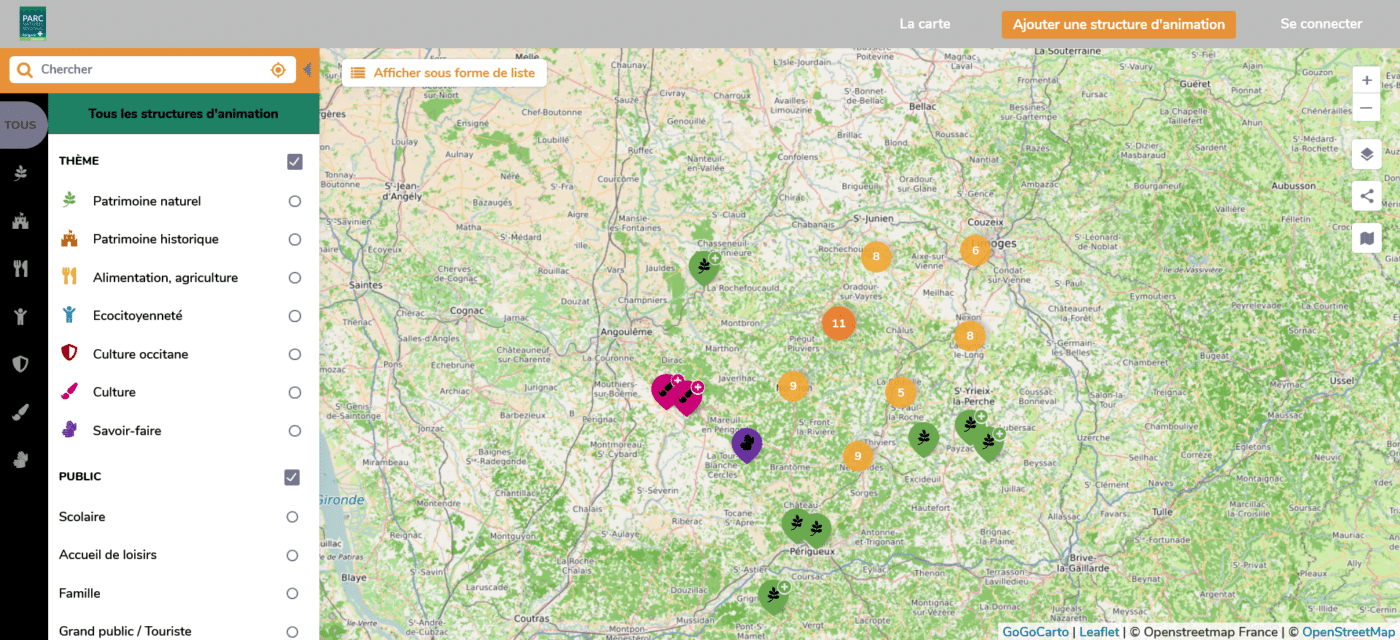The height and width of the screenshot is (640, 1400).
Task: Select the hand icon in black sidebar
Action: 20,459
